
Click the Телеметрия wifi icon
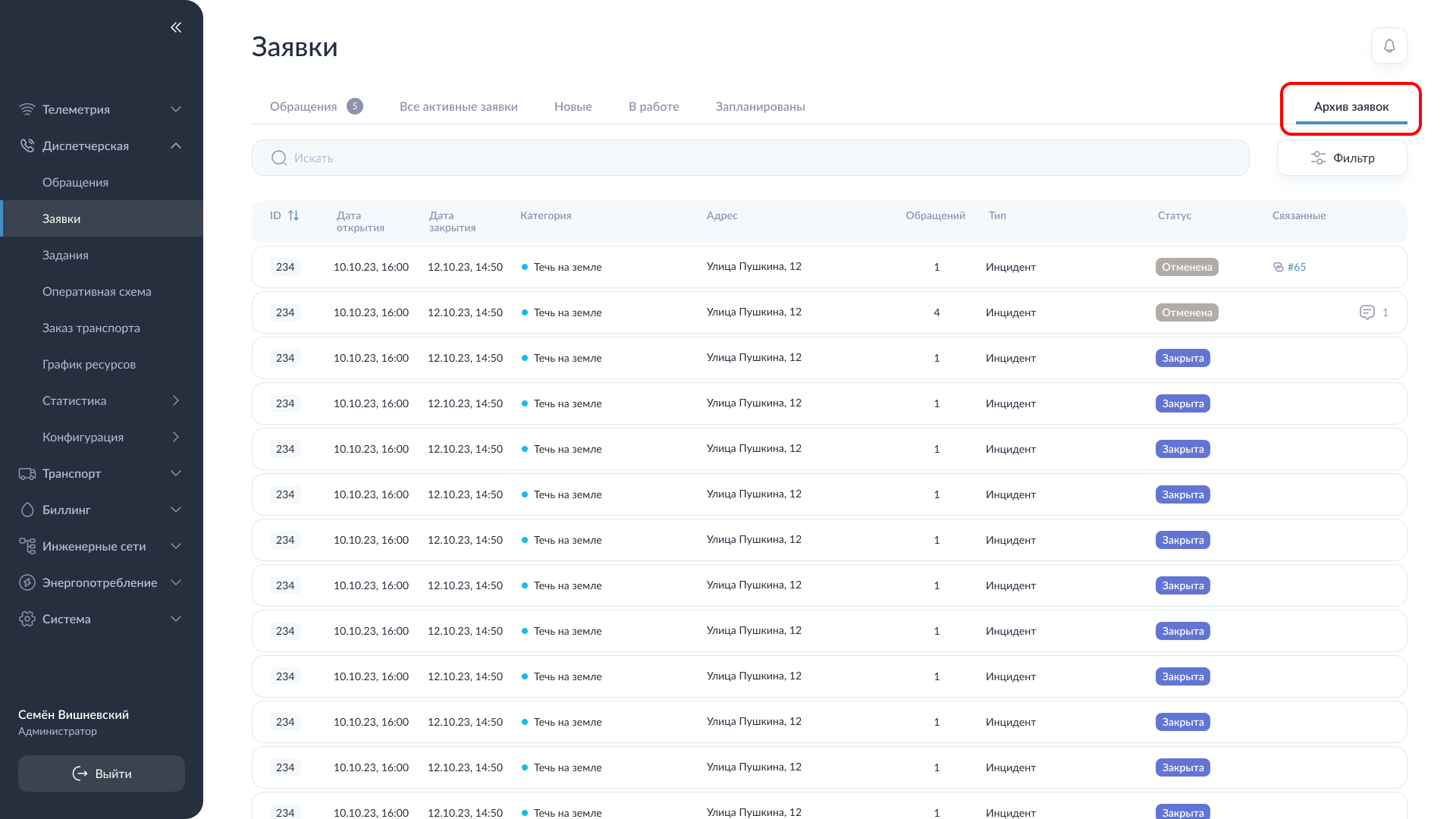point(27,109)
